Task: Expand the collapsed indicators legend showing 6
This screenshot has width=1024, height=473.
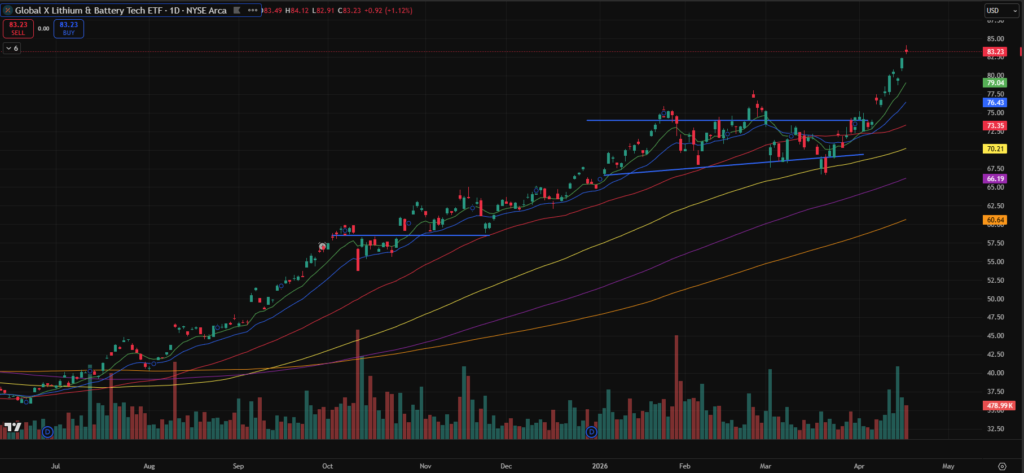Action: [x=12, y=48]
